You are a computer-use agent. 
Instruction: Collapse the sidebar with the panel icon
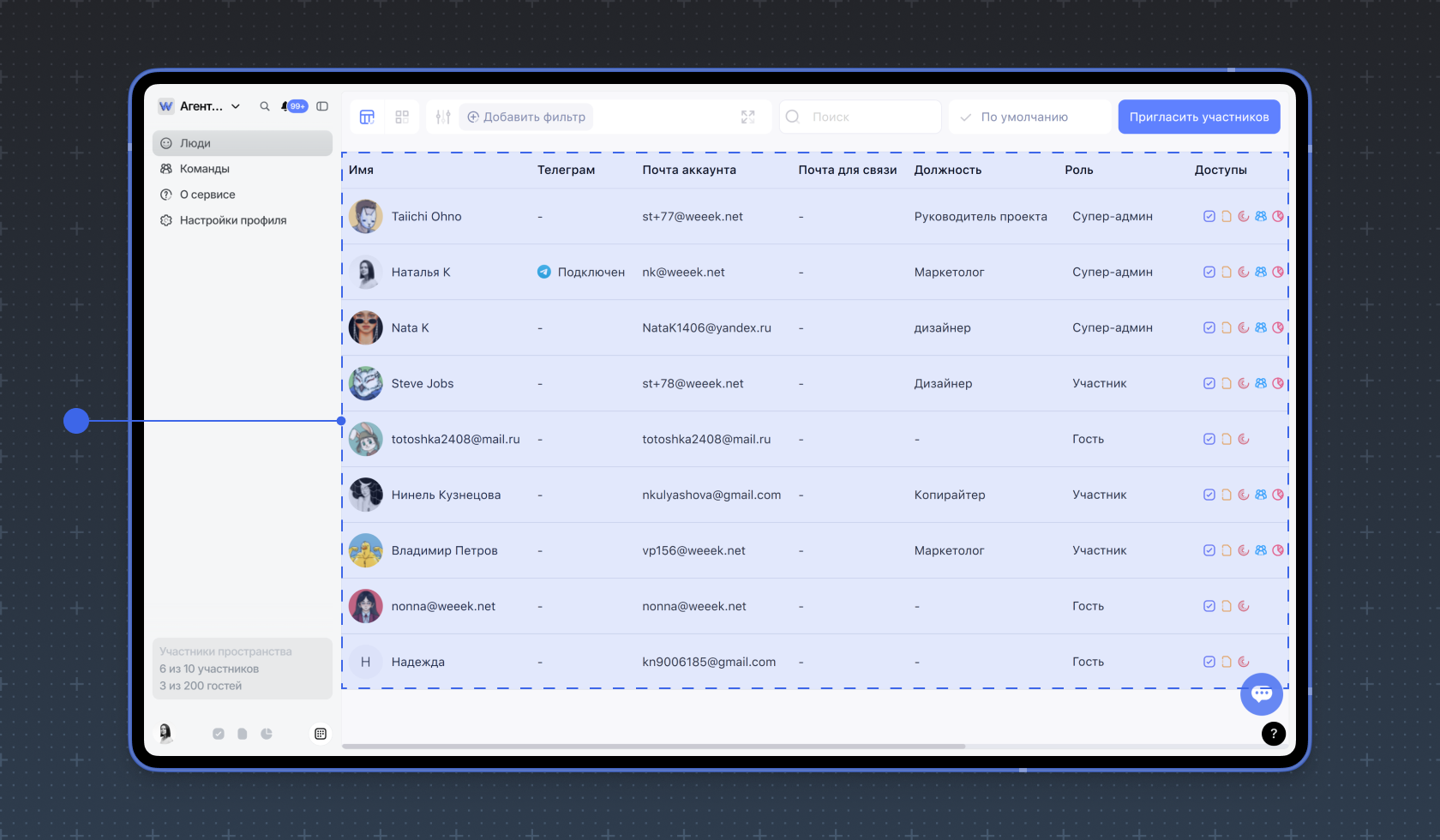point(322,106)
